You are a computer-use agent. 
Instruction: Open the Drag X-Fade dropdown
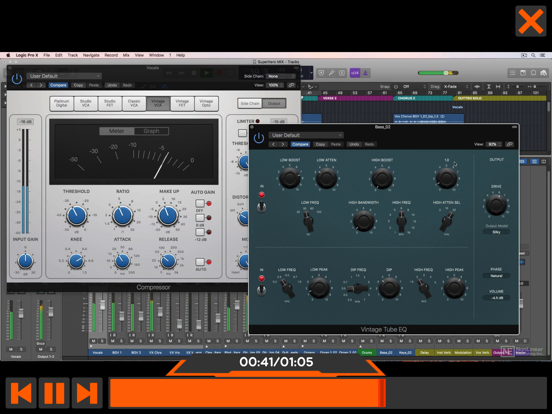point(456,87)
